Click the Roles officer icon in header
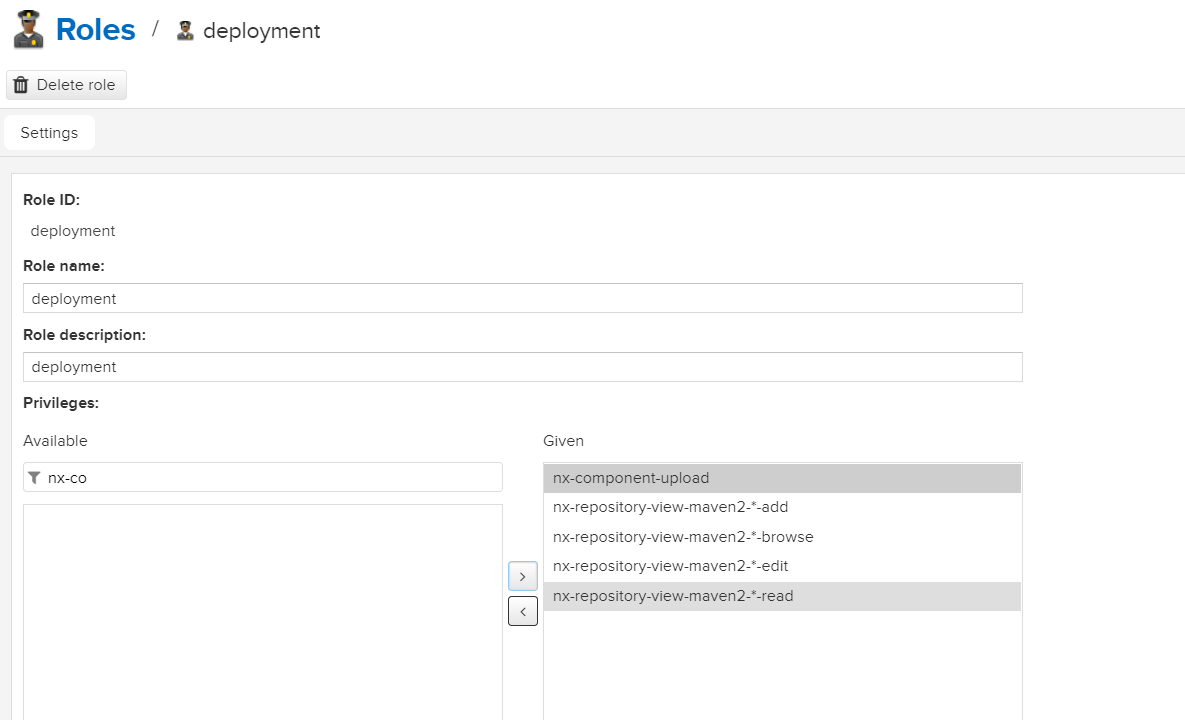Screen dimensions: 1185x720 coord(29,30)
